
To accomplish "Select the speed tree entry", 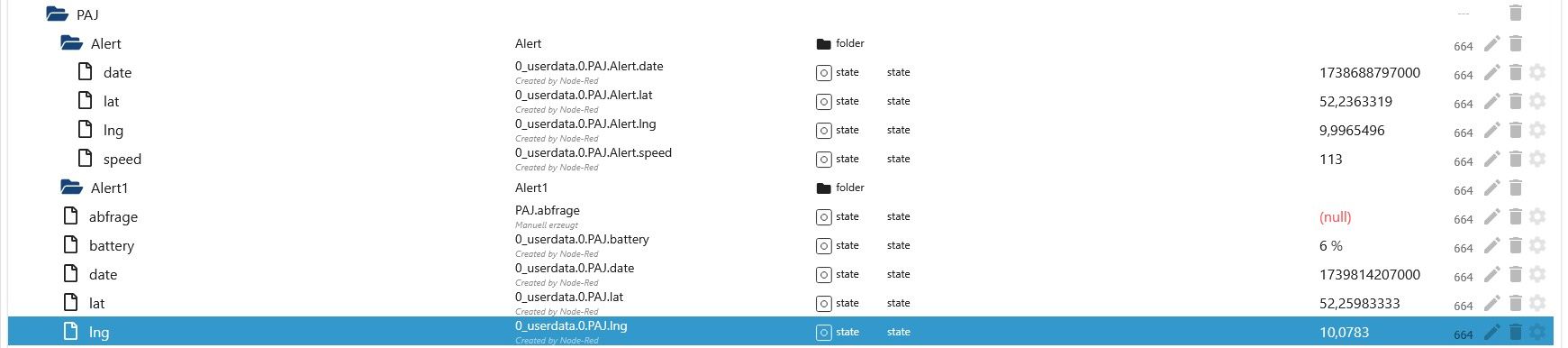I will pyautogui.click(x=122, y=159).
